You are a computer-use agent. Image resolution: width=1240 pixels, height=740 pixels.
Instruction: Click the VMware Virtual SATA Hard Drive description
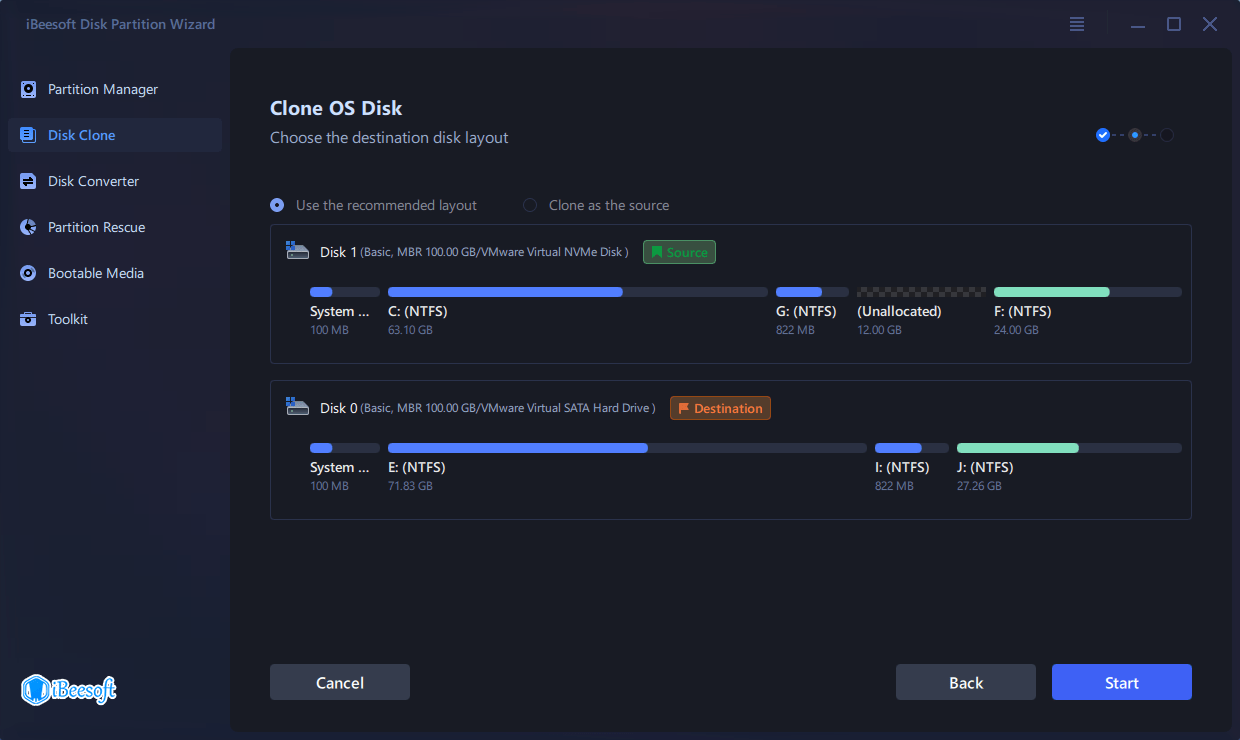[x=508, y=408]
